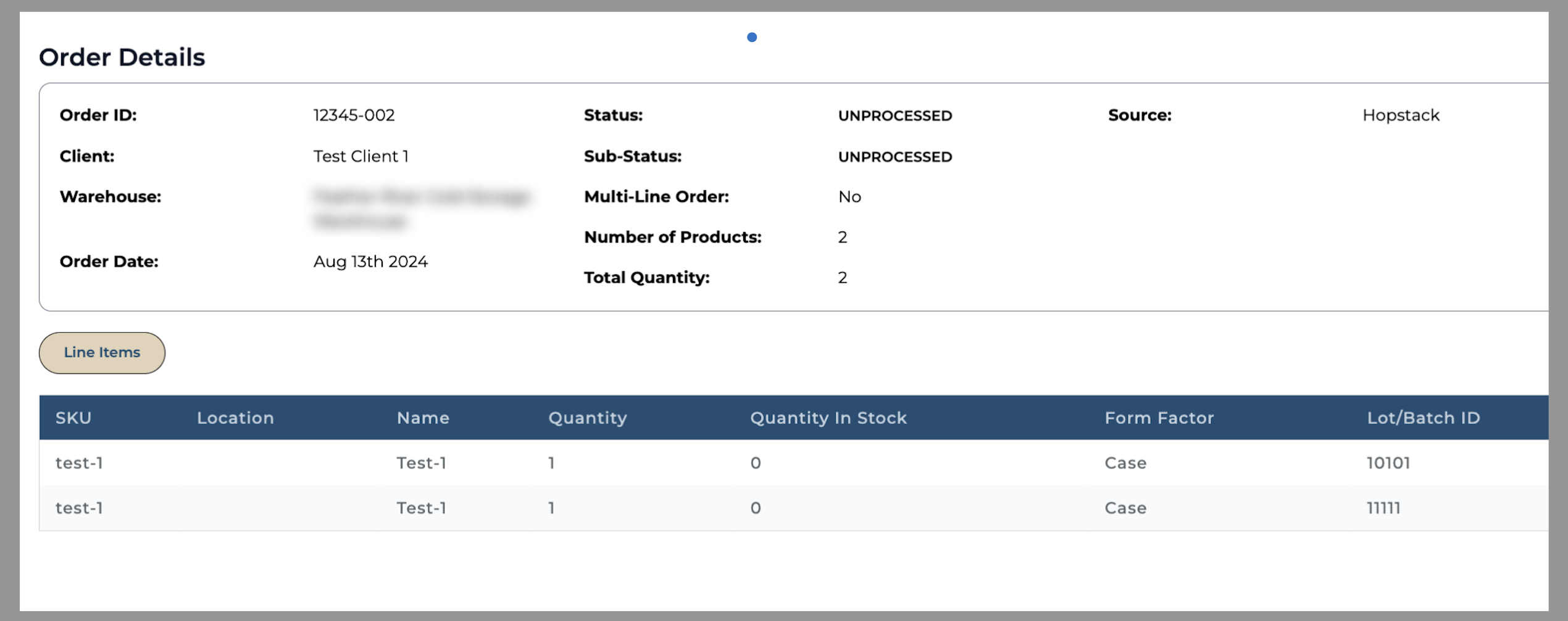This screenshot has height=621, width=1568.
Task: Select the Lot/Batch ID column header
Action: (x=1423, y=418)
